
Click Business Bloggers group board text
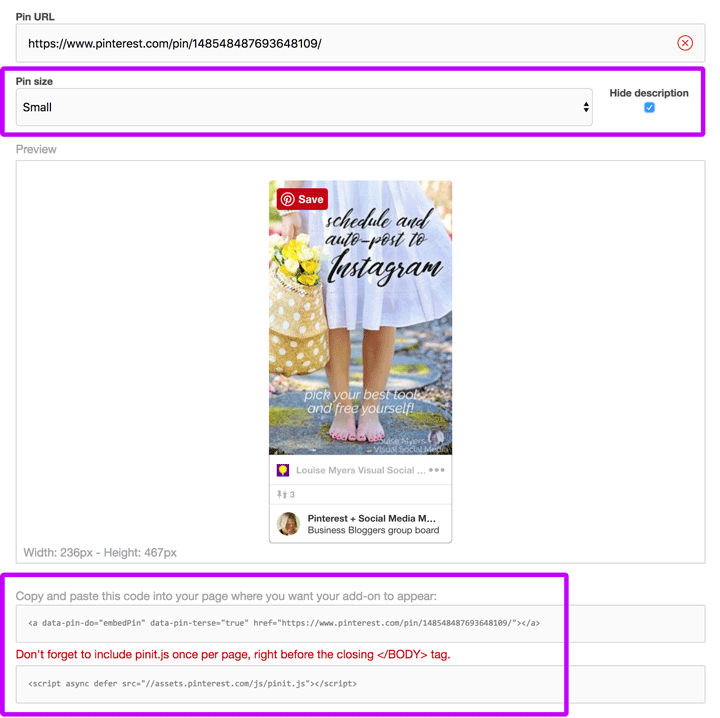373,530
